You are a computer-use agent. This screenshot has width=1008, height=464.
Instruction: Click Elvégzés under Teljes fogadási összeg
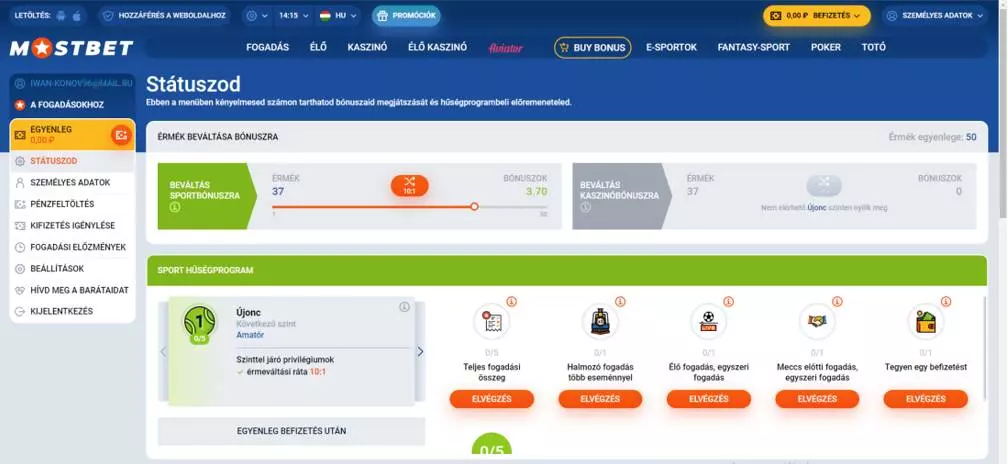pos(492,398)
